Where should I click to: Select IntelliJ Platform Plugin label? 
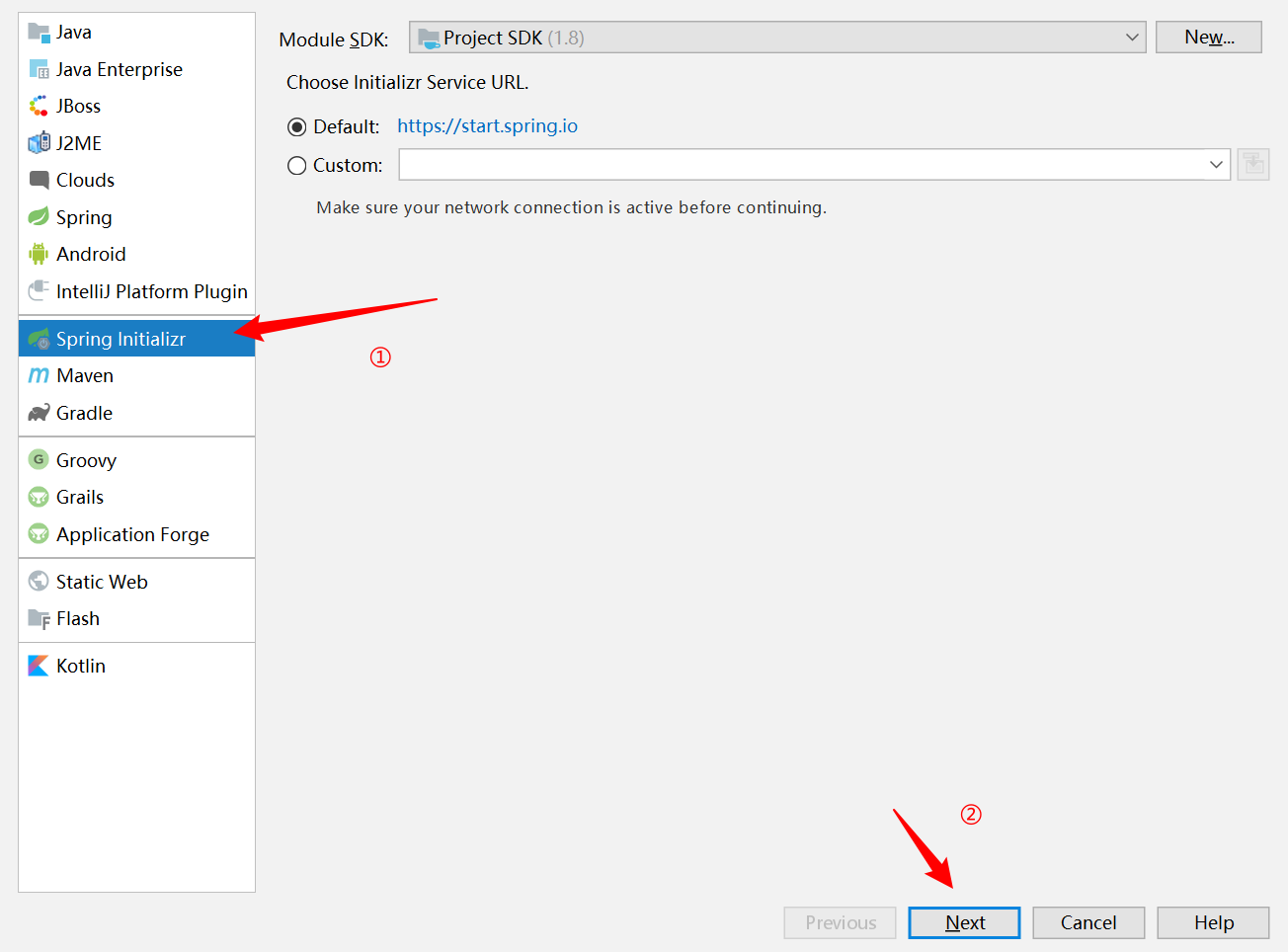point(152,291)
